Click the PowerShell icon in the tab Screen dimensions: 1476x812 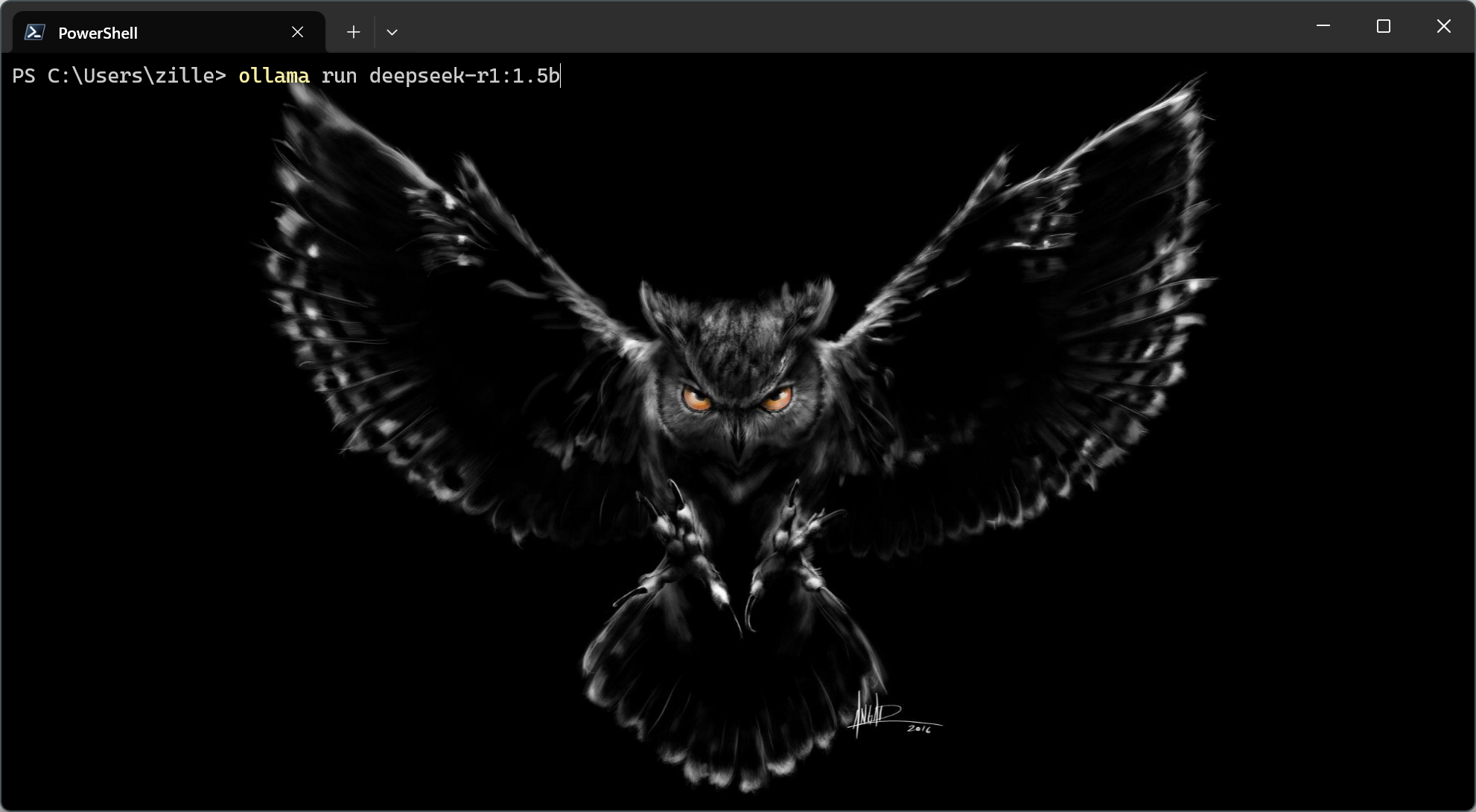point(35,32)
